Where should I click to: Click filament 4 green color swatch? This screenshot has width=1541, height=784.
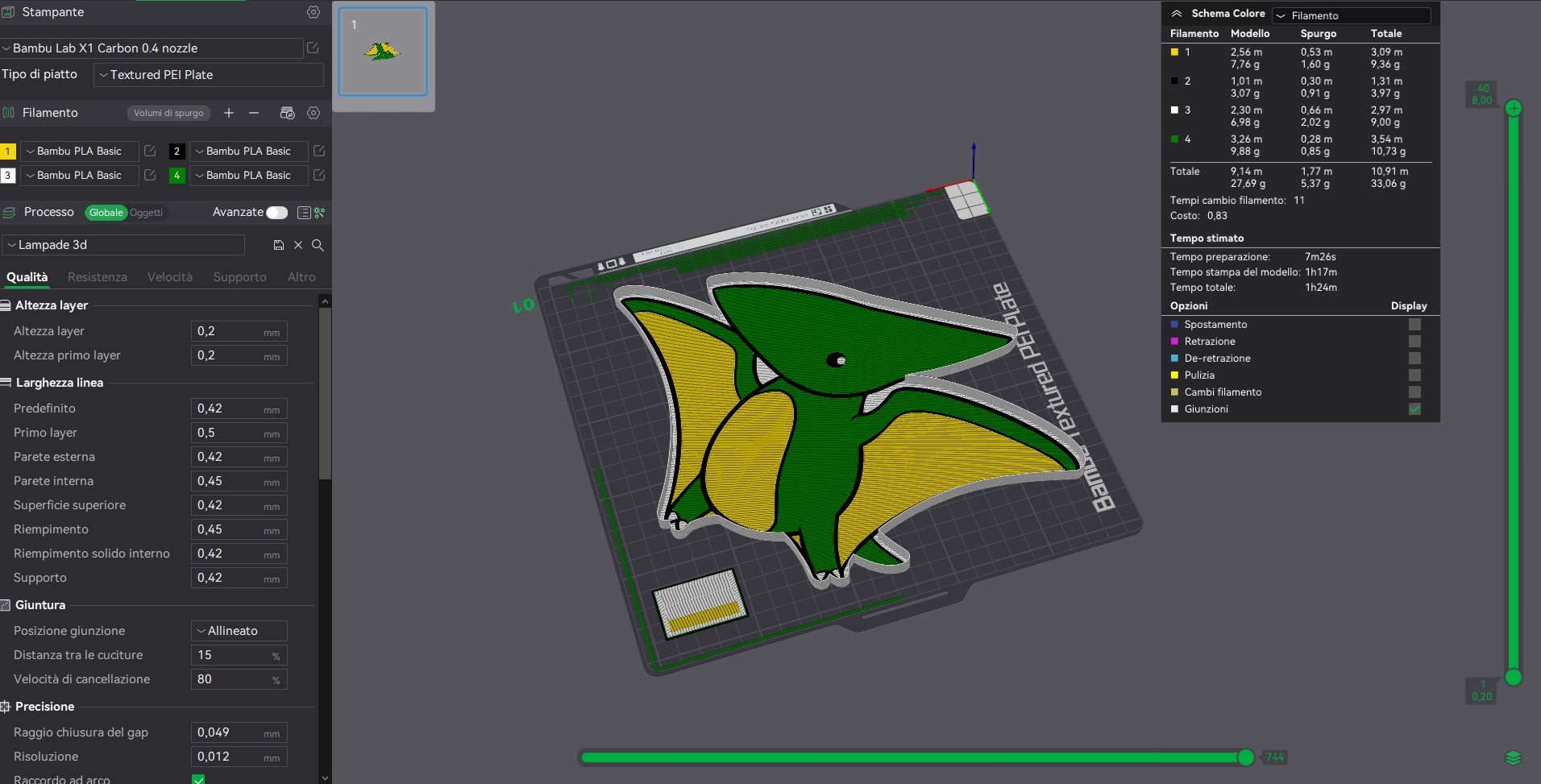point(177,175)
